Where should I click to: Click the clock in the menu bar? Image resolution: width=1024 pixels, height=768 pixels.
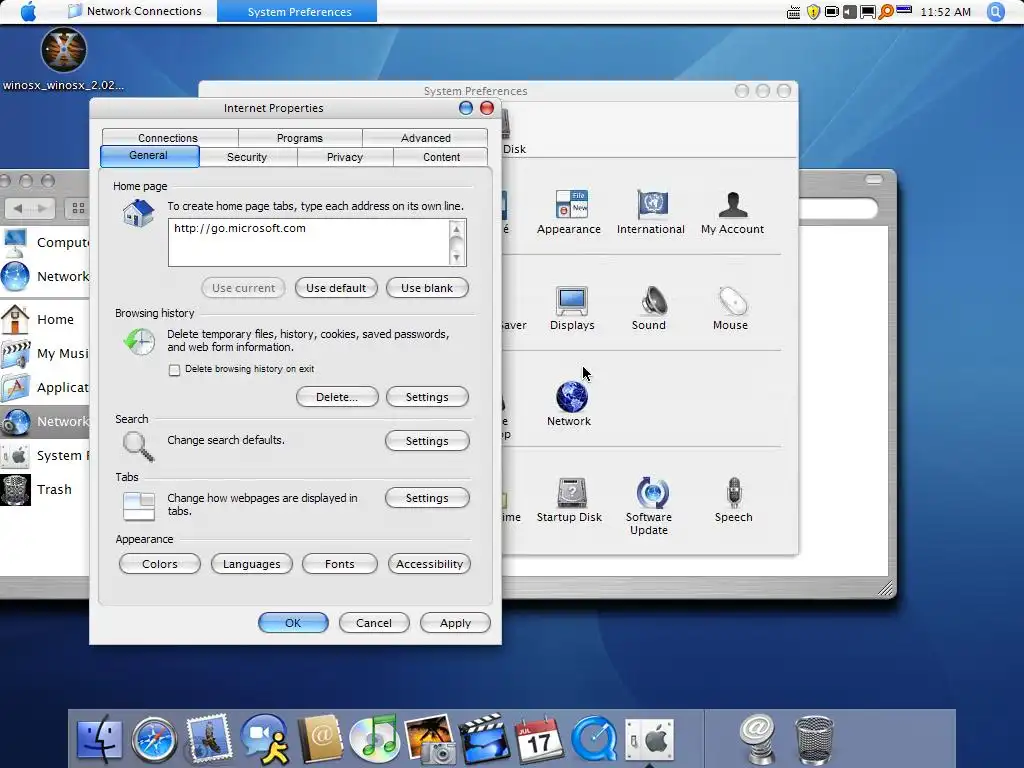tap(945, 12)
